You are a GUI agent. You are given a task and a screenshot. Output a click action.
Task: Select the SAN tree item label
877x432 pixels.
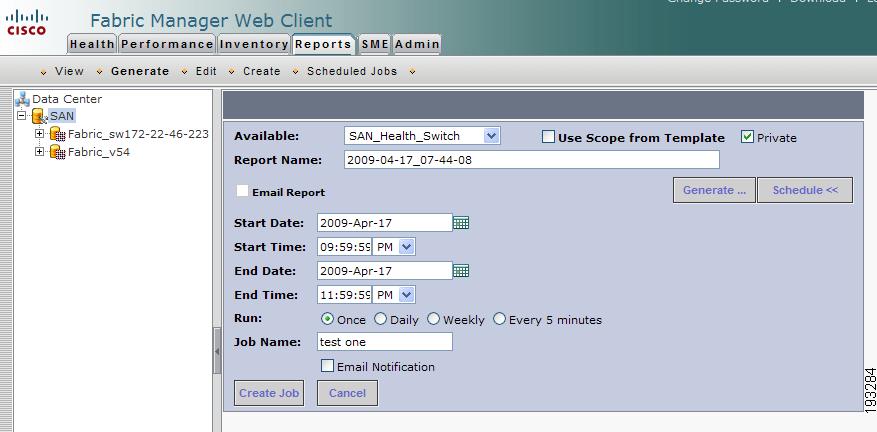(x=62, y=116)
